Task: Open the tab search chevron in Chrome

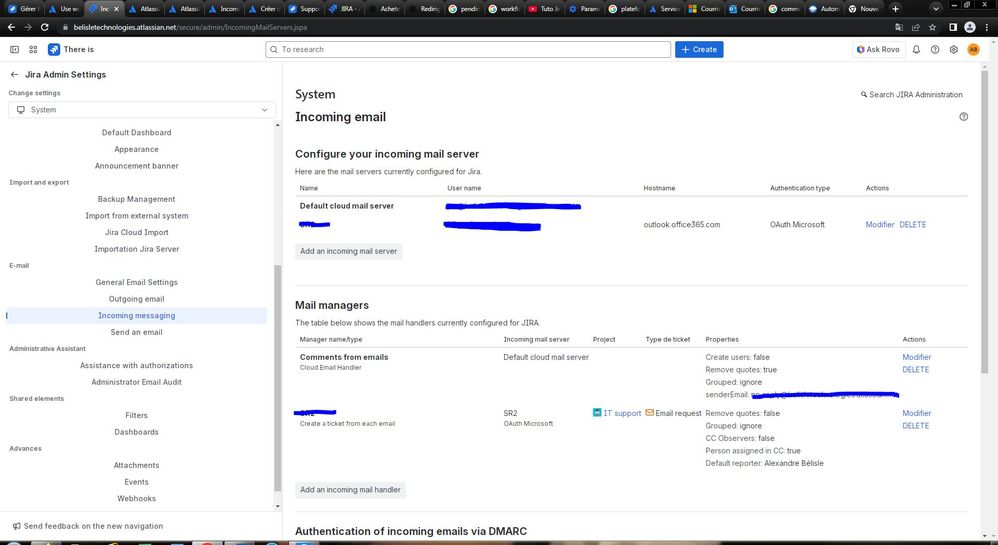Action: (935, 9)
